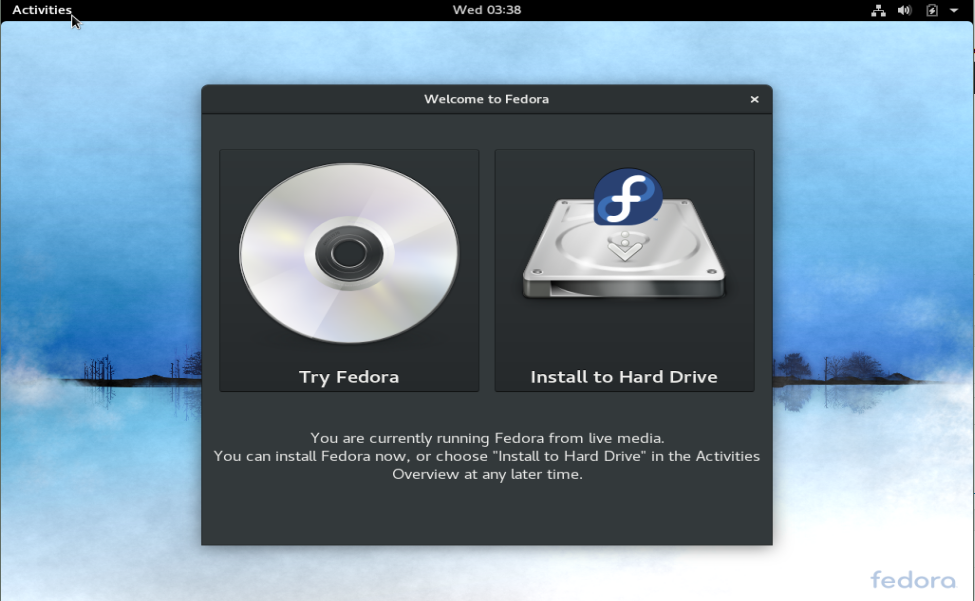Click the live media information paragraph
975x601 pixels.
pos(486,456)
